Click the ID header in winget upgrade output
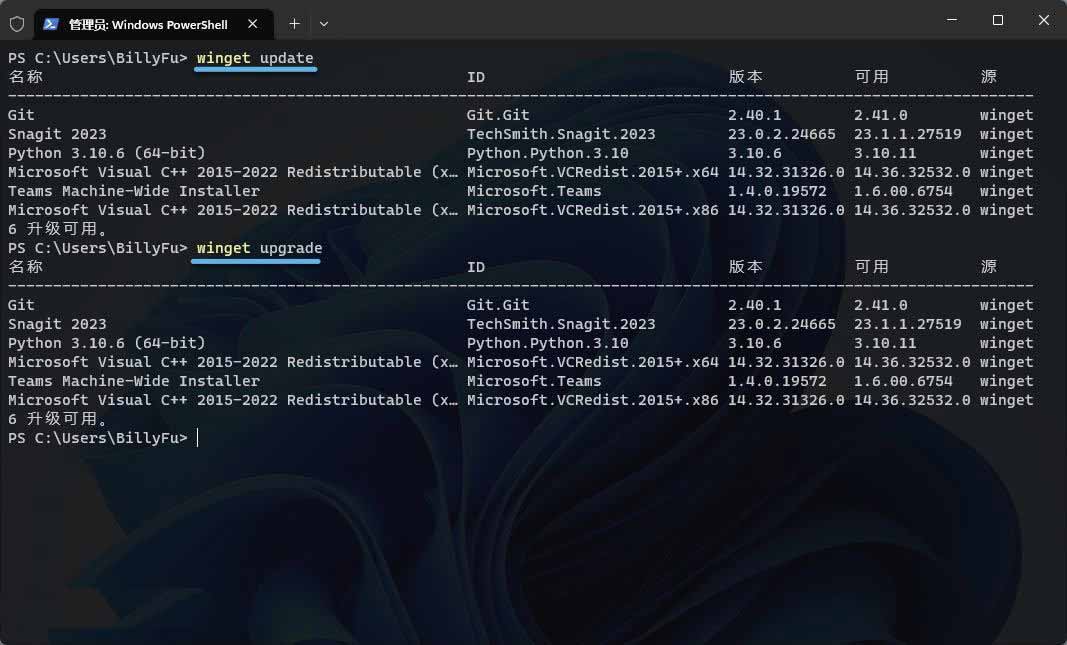 pyautogui.click(x=476, y=267)
